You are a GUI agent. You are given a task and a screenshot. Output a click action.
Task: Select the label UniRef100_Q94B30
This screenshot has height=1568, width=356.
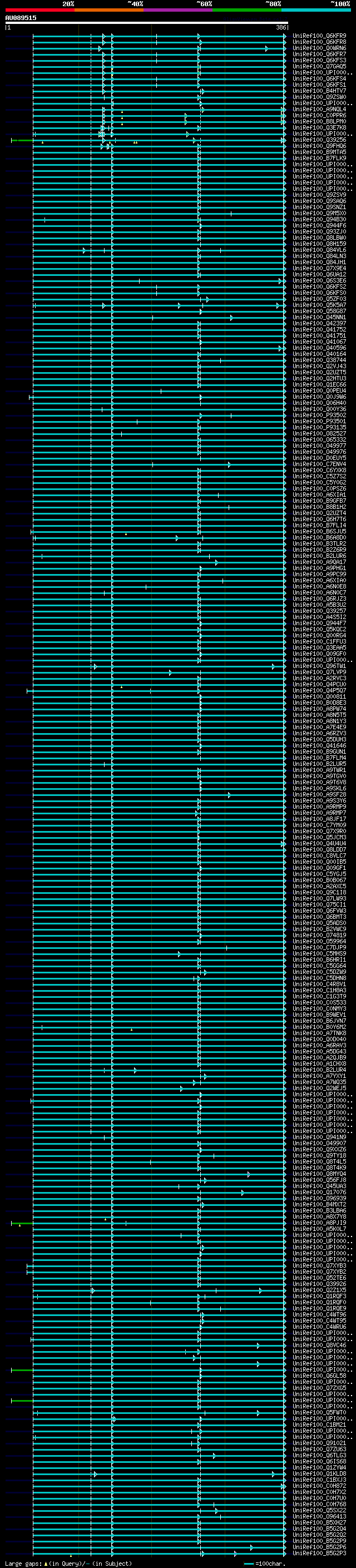tap(319, 219)
